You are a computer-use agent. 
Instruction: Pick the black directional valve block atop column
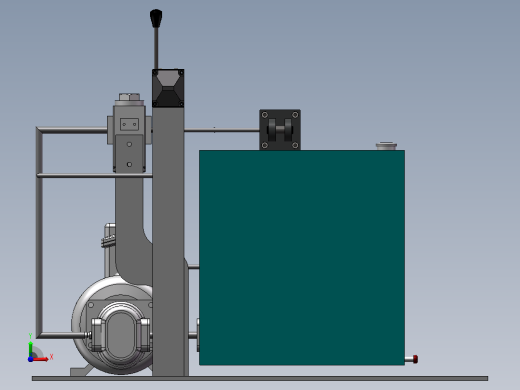(168, 88)
